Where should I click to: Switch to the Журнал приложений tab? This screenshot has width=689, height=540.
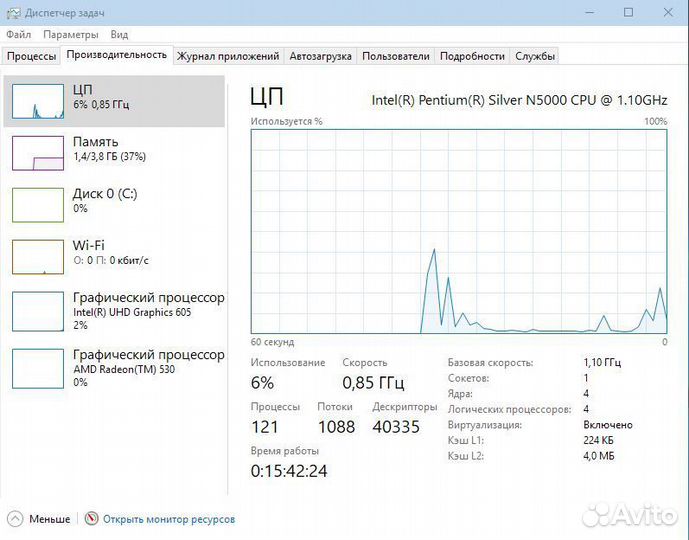point(228,56)
